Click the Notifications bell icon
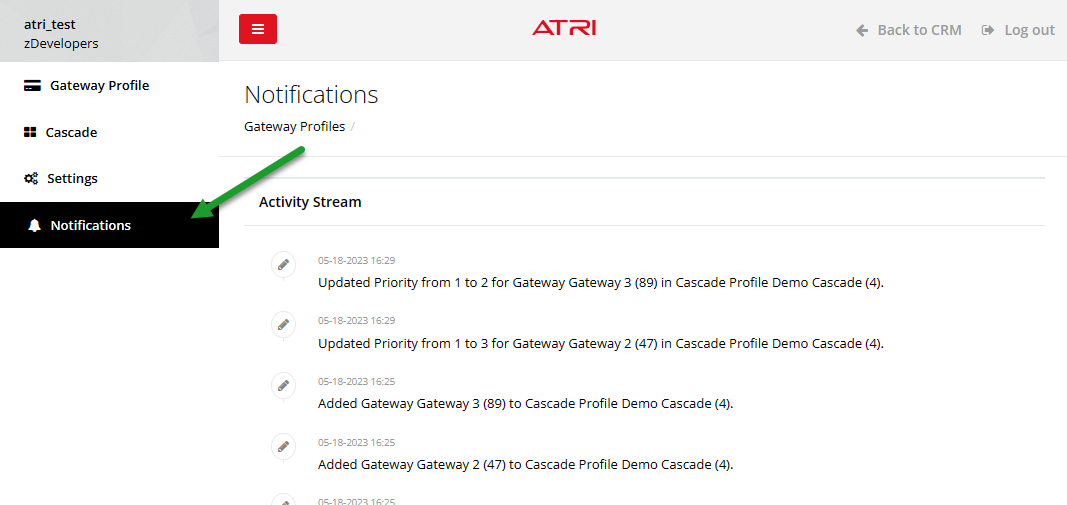The image size is (1067, 505). point(35,226)
